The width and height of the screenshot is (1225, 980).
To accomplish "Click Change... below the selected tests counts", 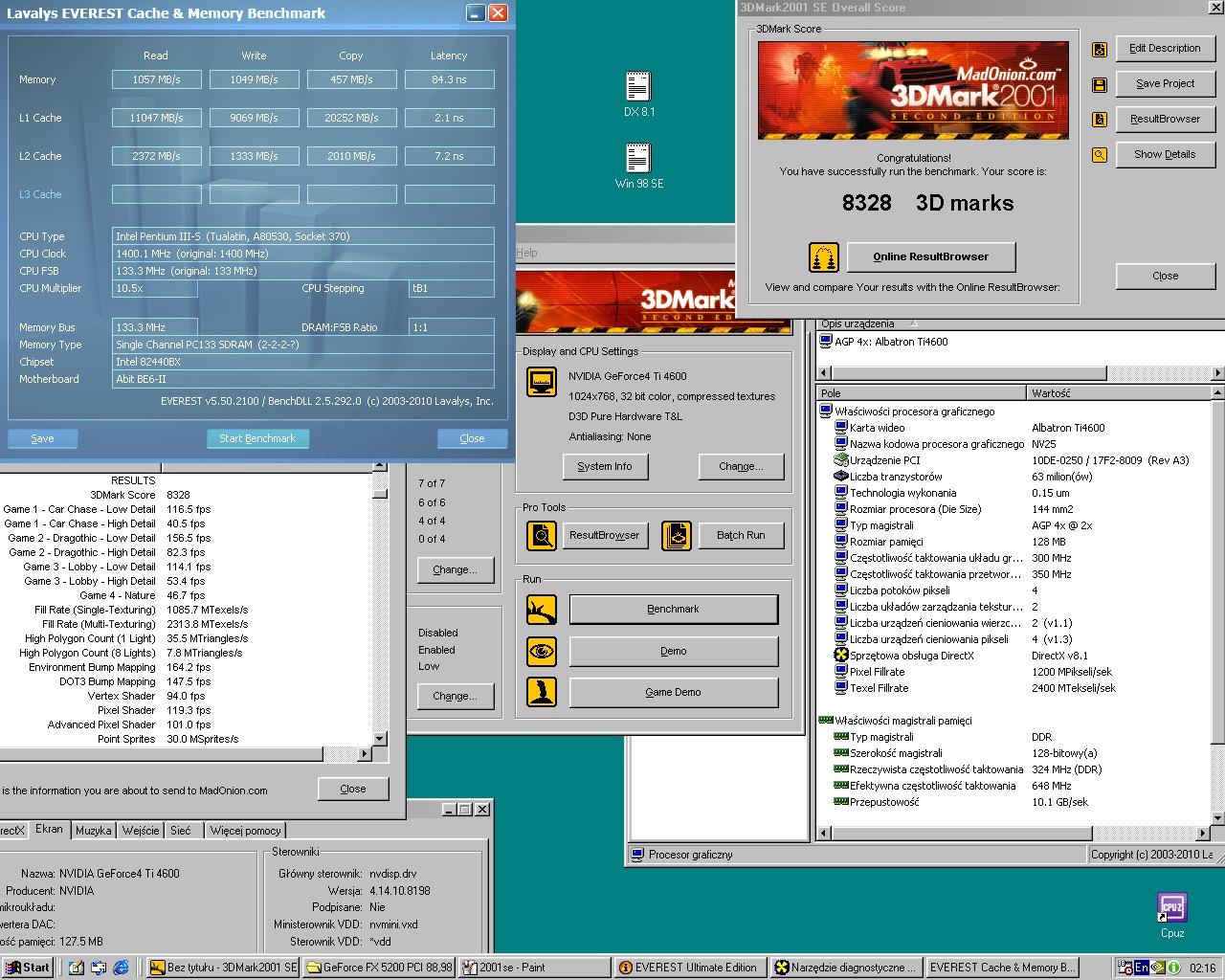I will tap(455, 569).
